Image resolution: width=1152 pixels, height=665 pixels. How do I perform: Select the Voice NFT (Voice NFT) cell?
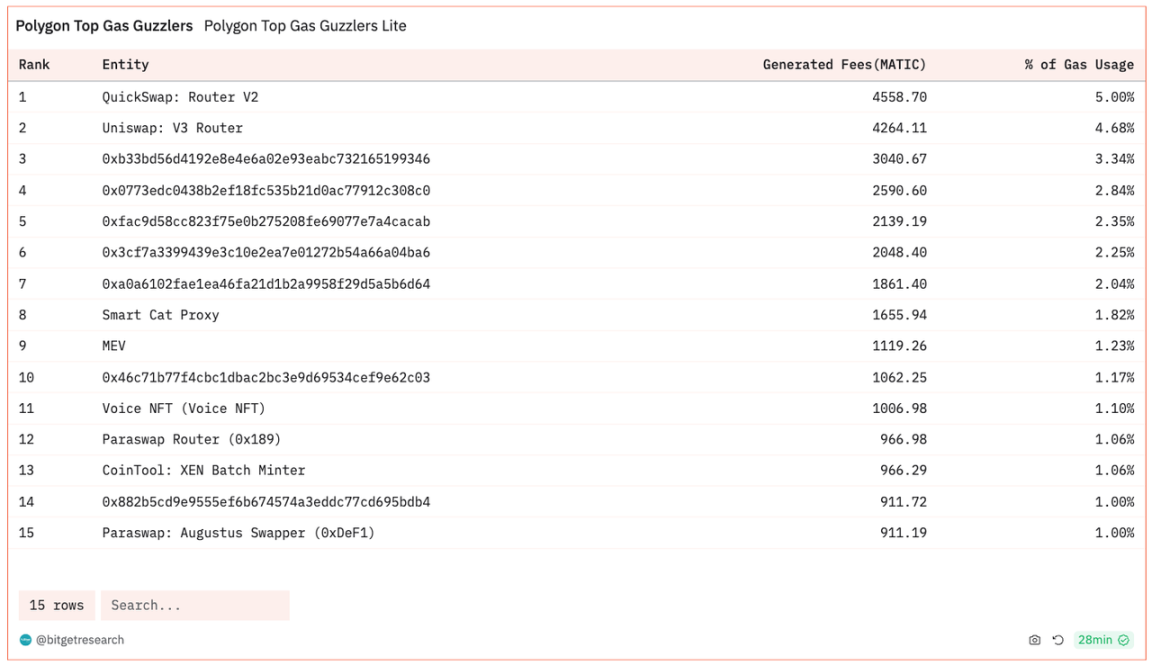pos(183,408)
